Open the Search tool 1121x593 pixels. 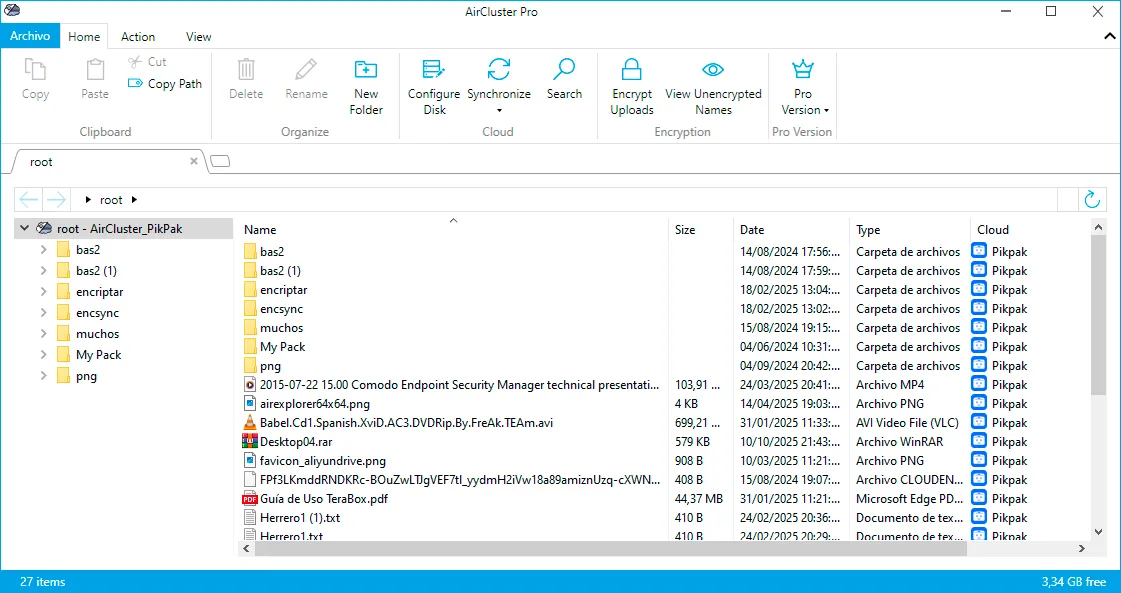click(564, 80)
